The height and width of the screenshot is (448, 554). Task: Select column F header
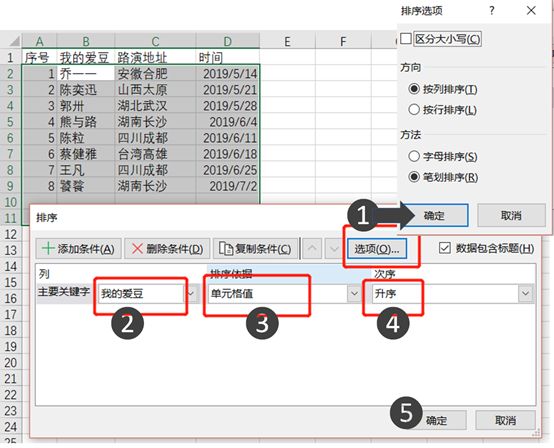(x=343, y=42)
